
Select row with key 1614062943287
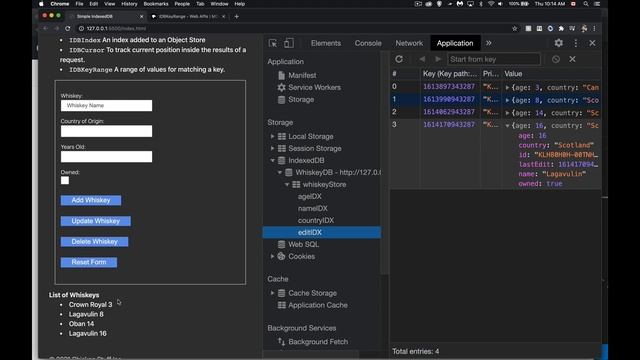496,112
